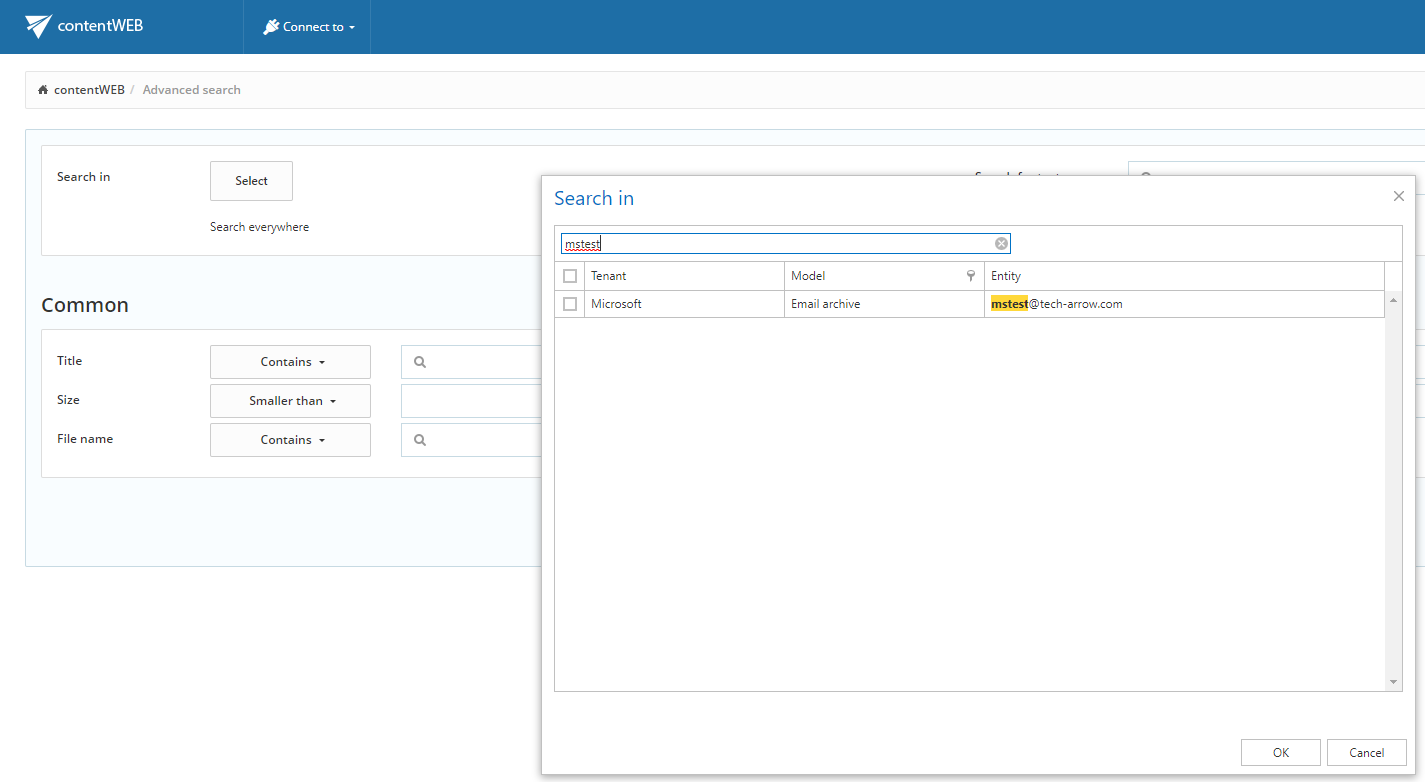
Task: Click the home icon in breadcrumb
Action: coord(43,90)
